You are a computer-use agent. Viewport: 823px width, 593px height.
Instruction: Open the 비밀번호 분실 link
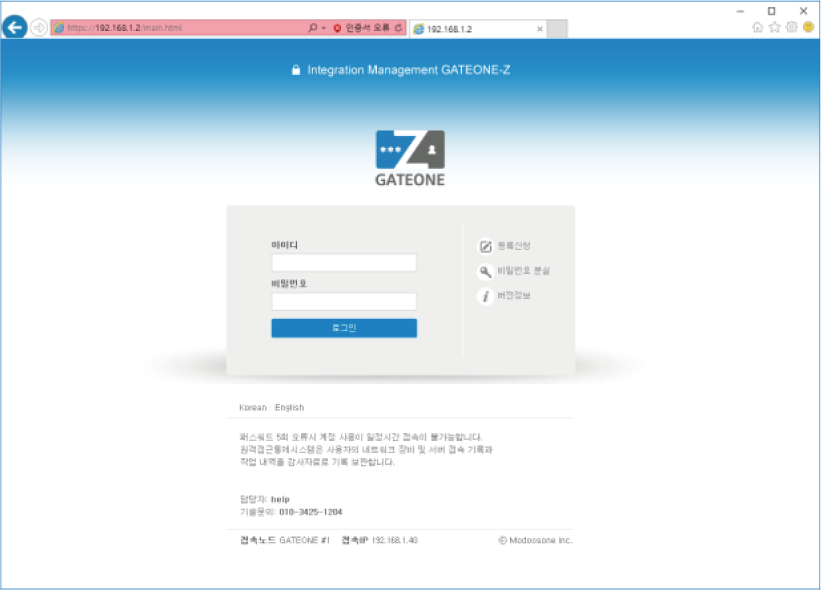524,271
